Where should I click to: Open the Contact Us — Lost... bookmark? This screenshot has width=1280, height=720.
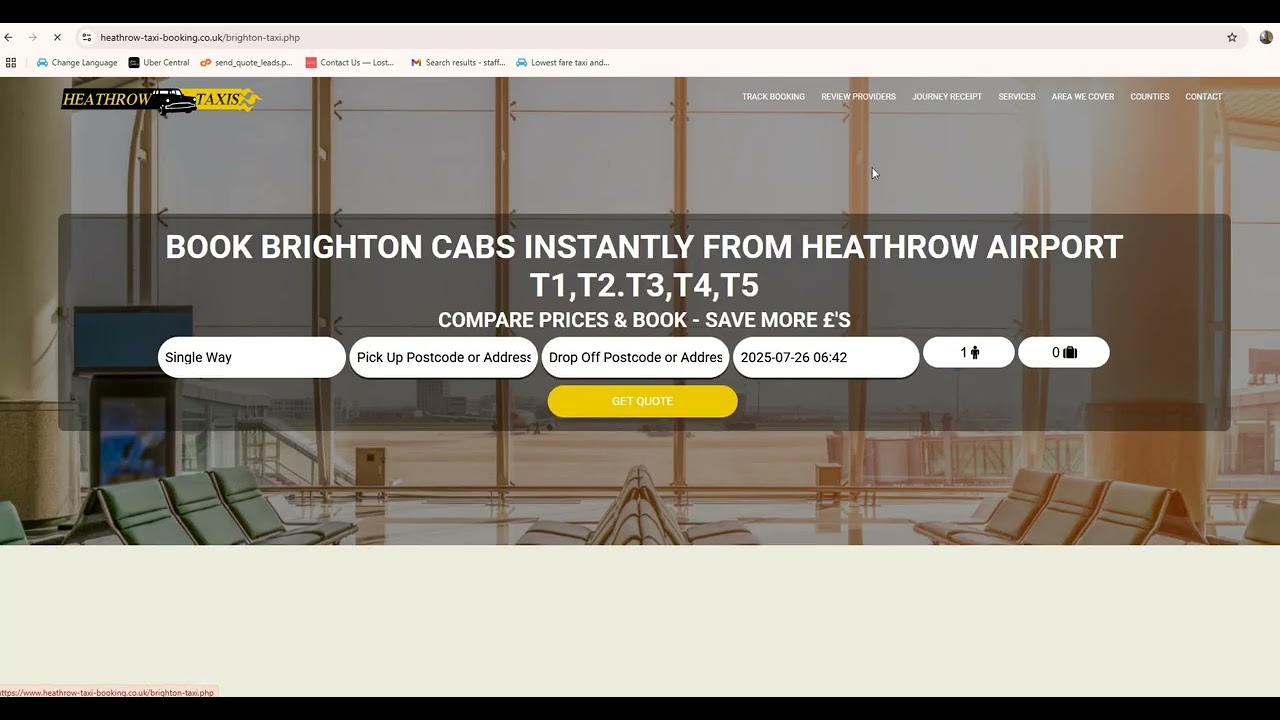[x=350, y=62]
